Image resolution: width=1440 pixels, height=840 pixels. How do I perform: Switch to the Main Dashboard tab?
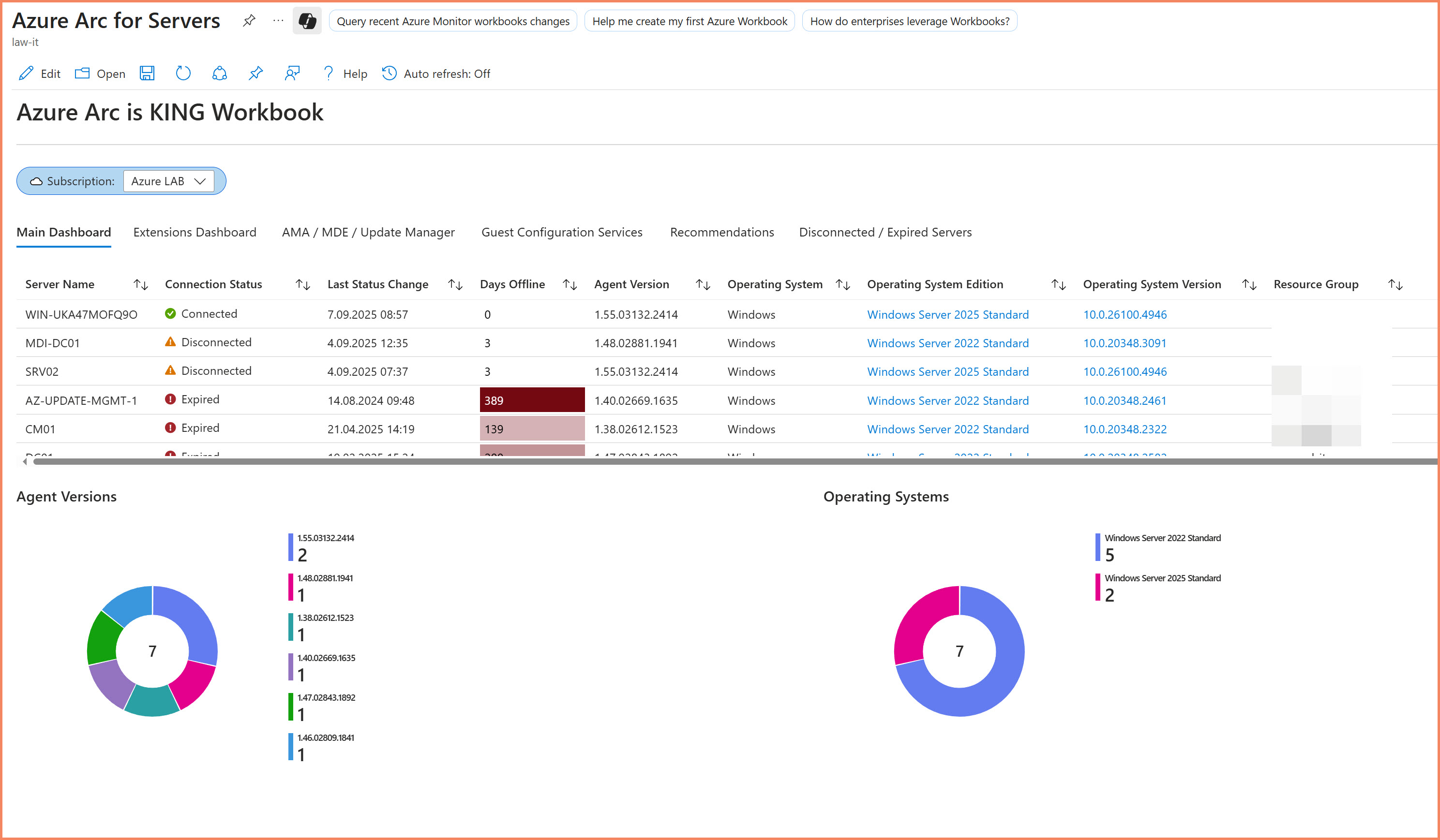[x=64, y=233]
